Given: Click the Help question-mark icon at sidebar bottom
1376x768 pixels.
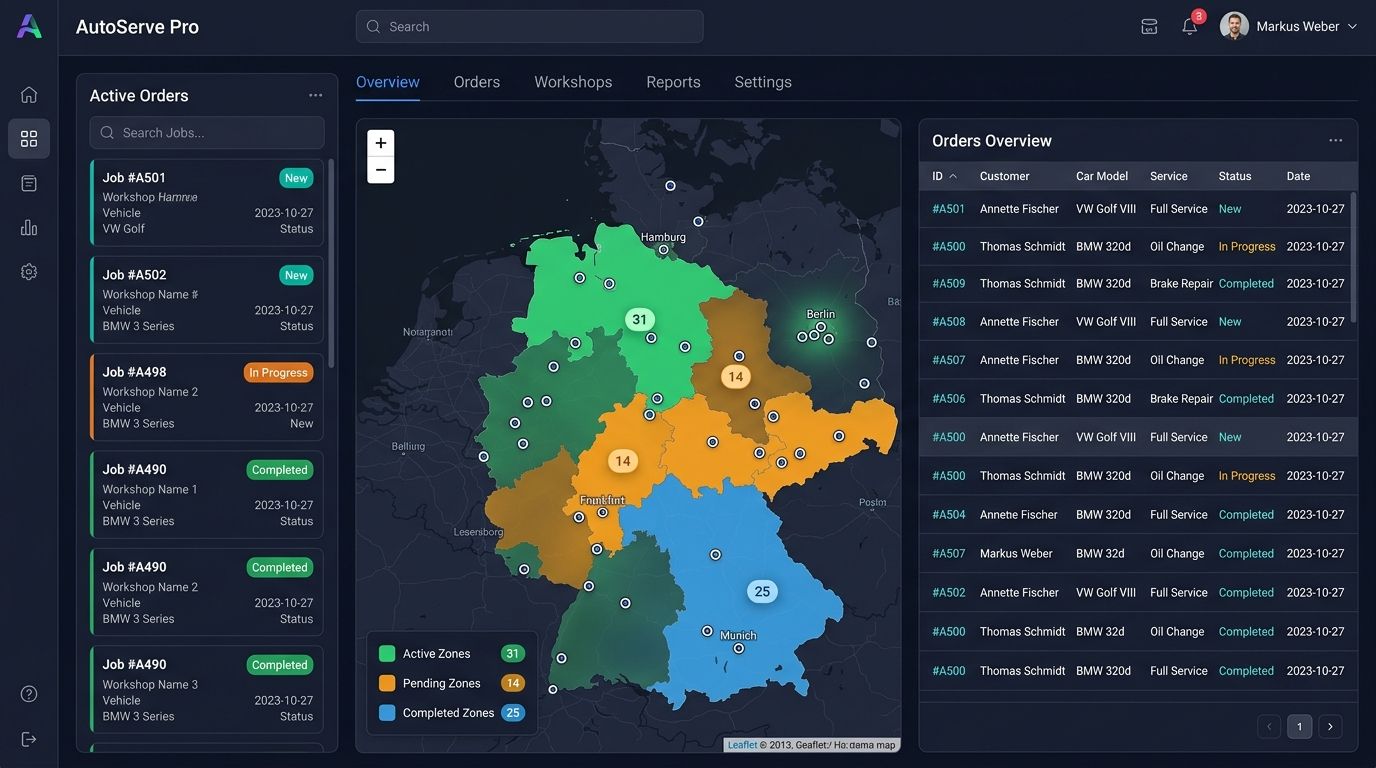Looking at the screenshot, I should pos(28,693).
